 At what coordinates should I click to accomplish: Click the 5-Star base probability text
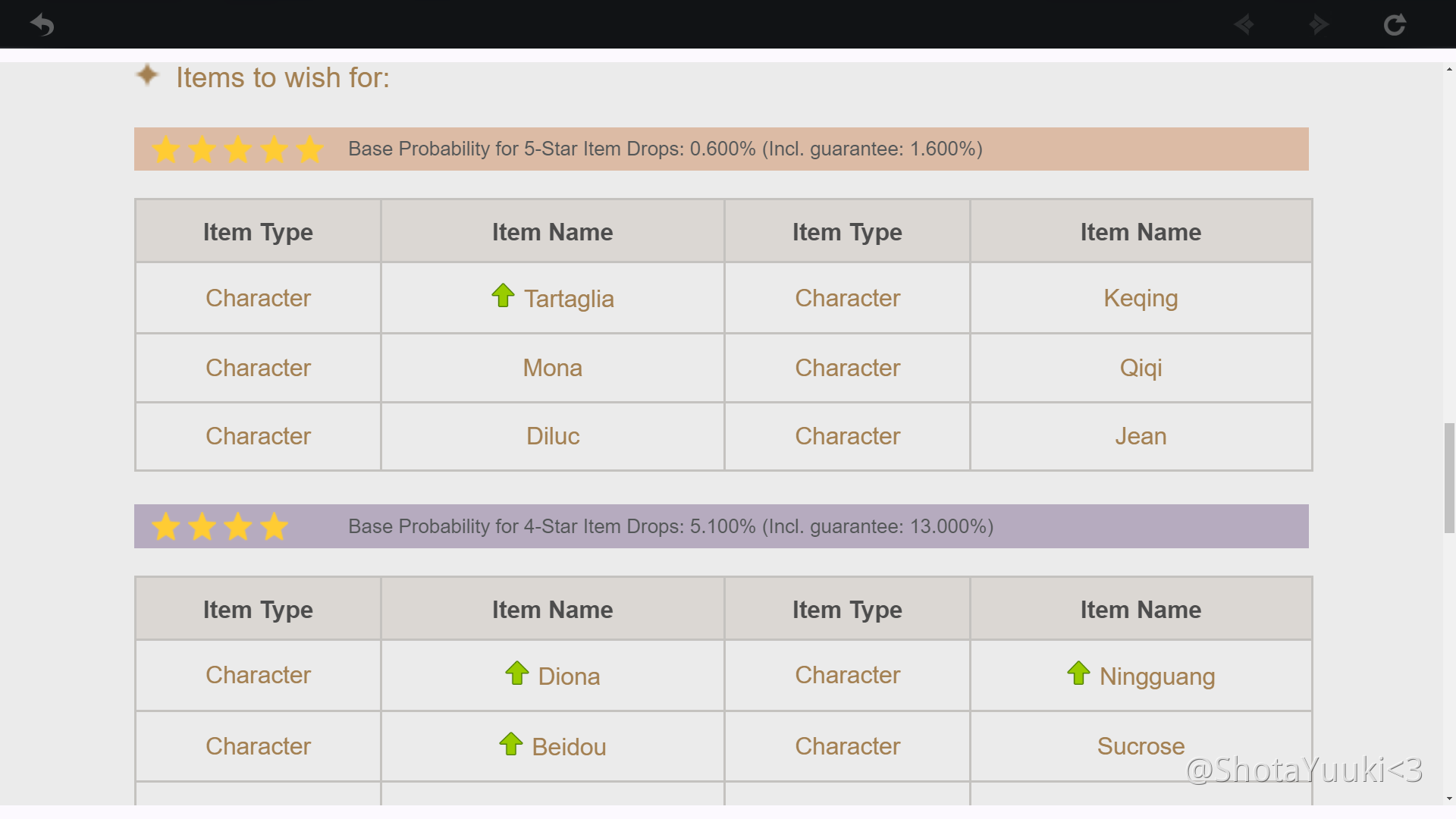(665, 149)
